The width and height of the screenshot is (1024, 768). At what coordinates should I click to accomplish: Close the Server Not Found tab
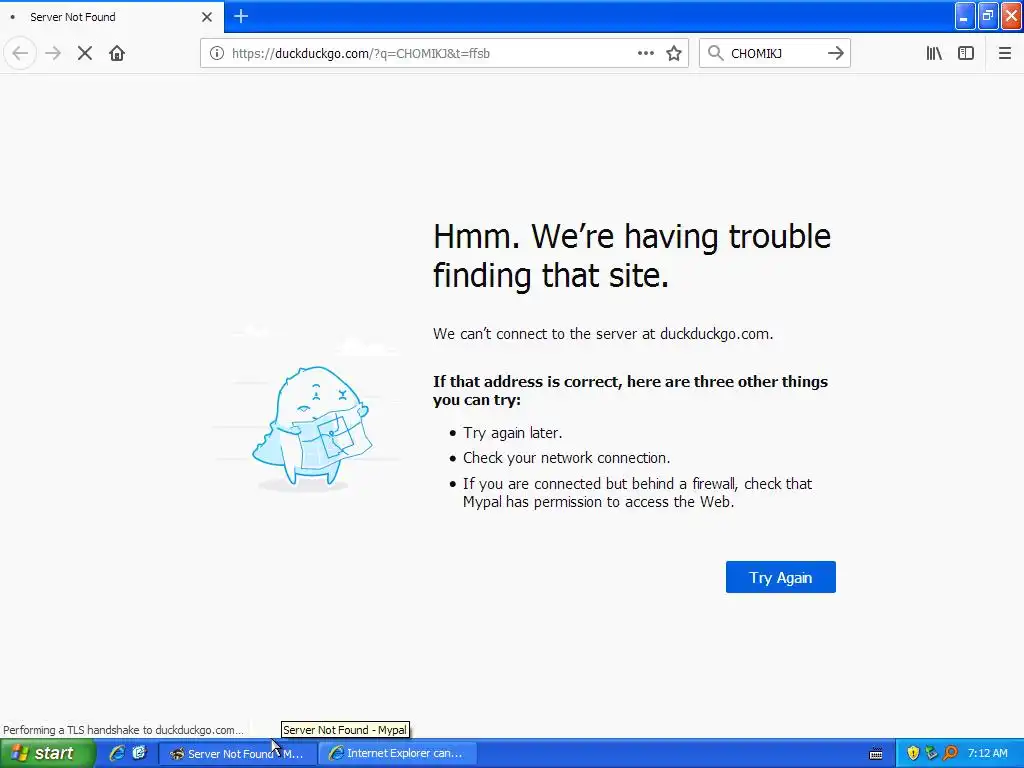tap(207, 17)
